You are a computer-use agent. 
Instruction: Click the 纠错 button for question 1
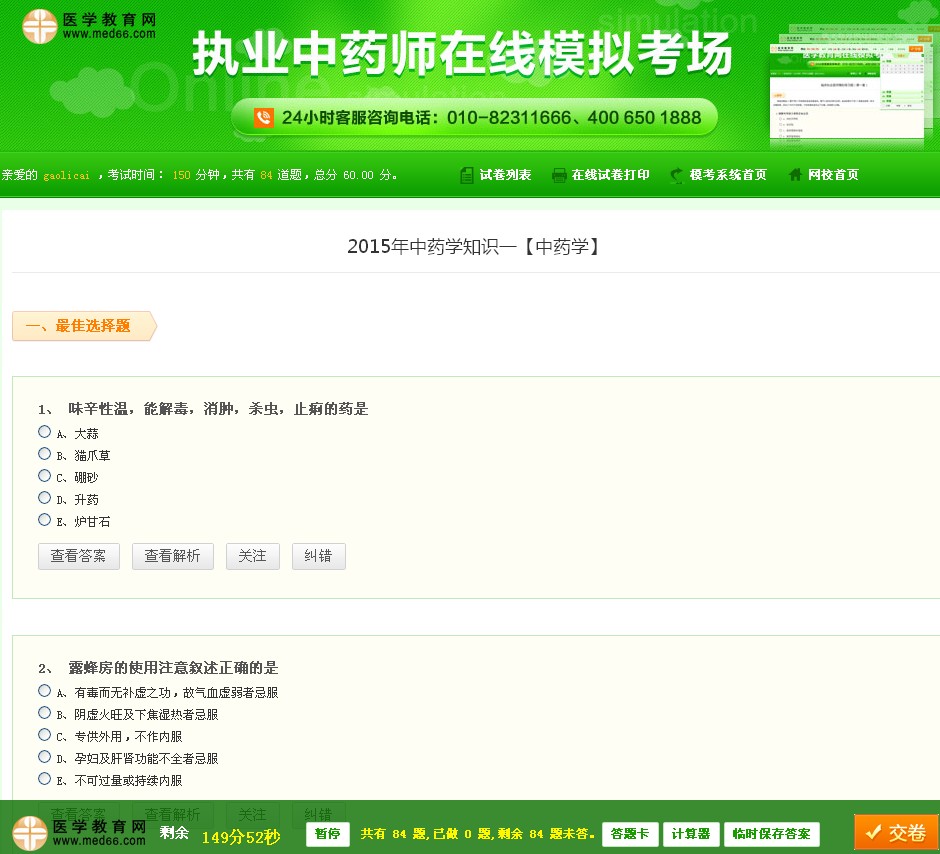point(318,556)
